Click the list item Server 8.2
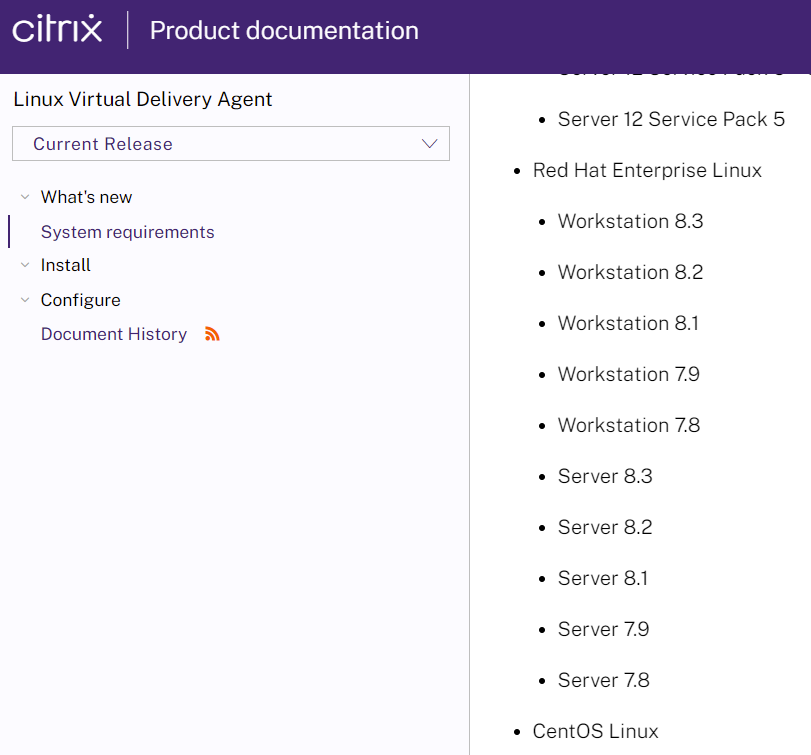811x755 pixels. pos(605,527)
